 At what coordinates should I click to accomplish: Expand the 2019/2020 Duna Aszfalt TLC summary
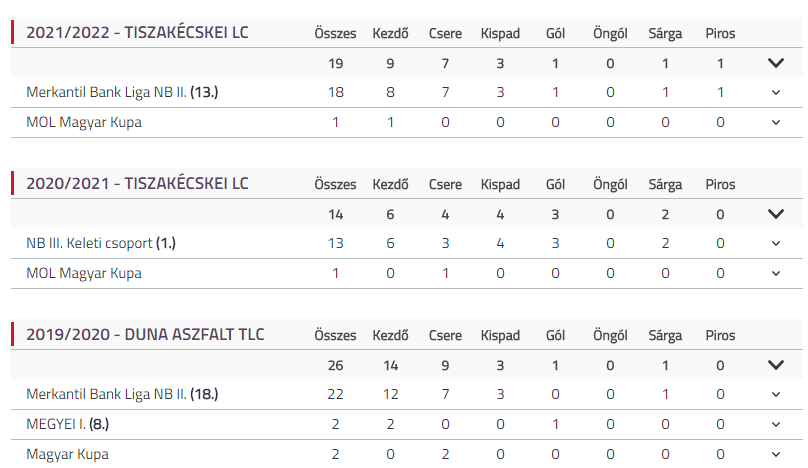click(775, 365)
